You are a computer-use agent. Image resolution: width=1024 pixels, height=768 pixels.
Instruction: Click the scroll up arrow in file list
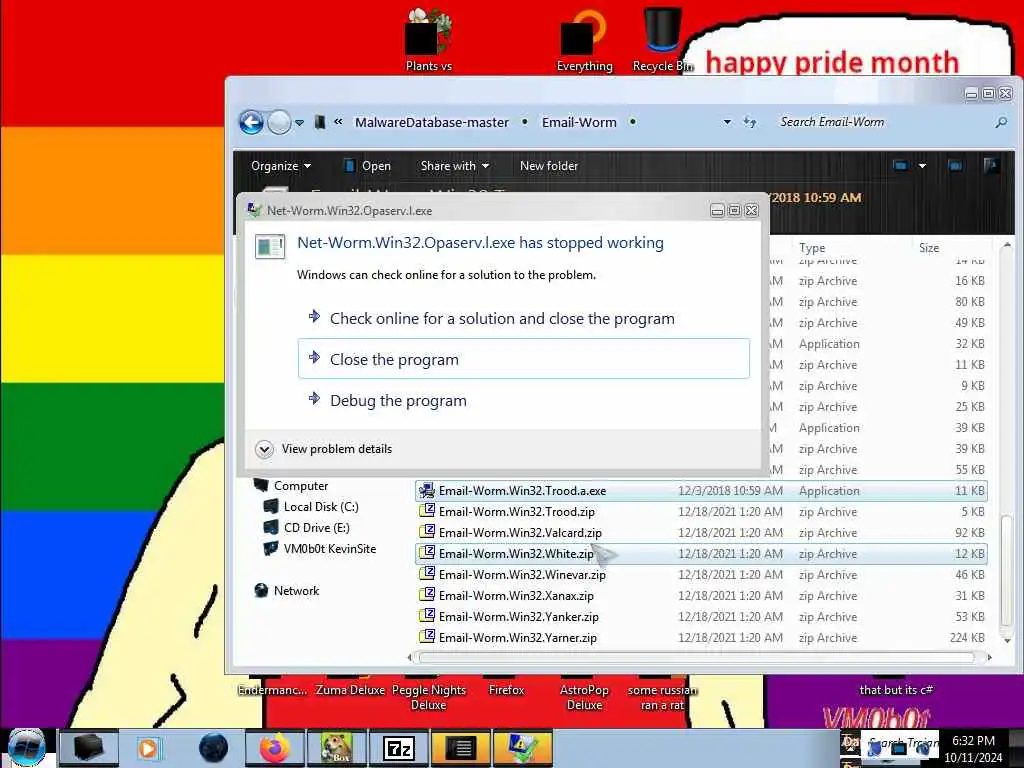pos(1006,245)
